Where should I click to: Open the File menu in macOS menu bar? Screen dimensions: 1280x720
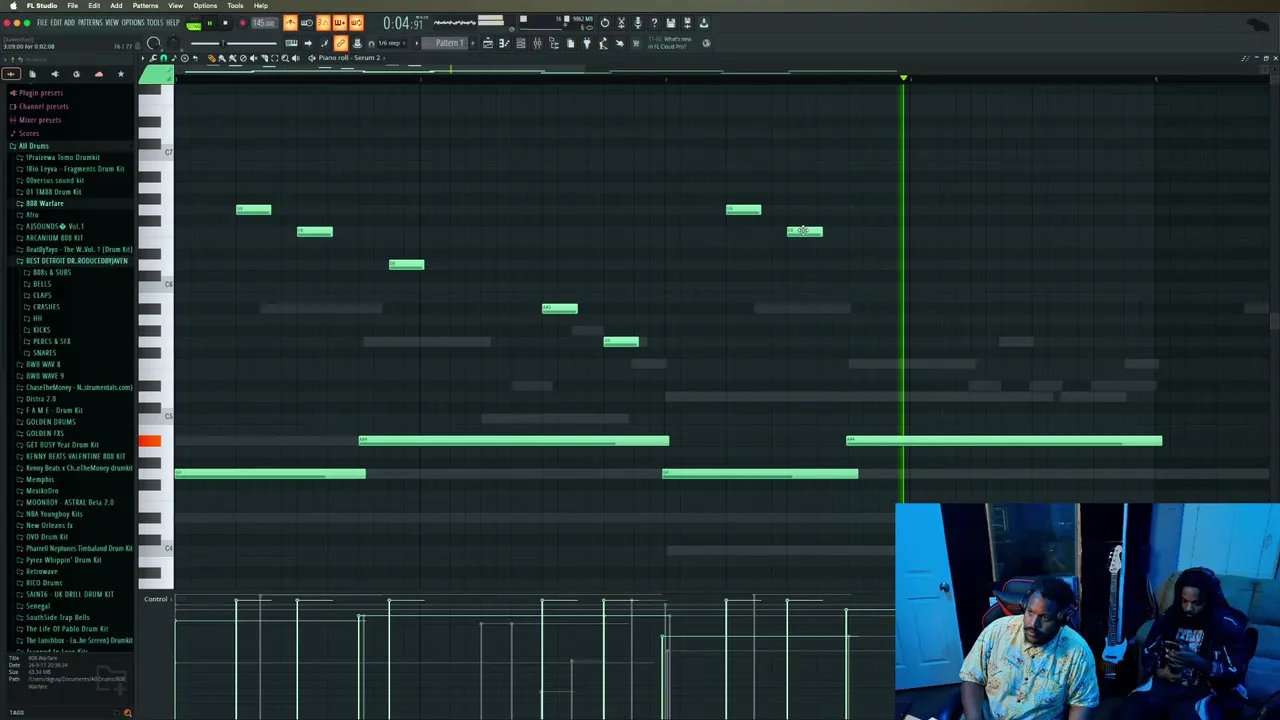click(73, 5)
